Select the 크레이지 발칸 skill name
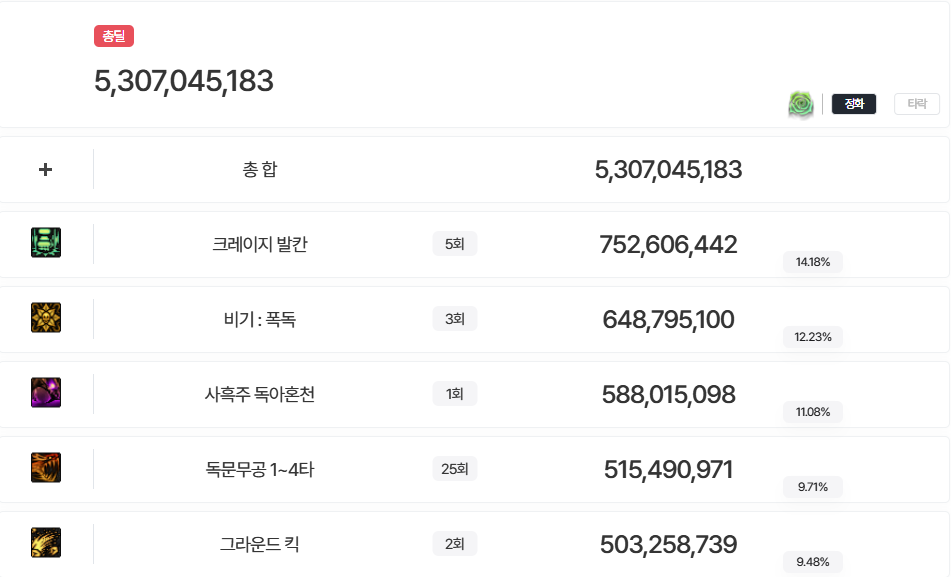This screenshot has height=577, width=951. [260, 244]
